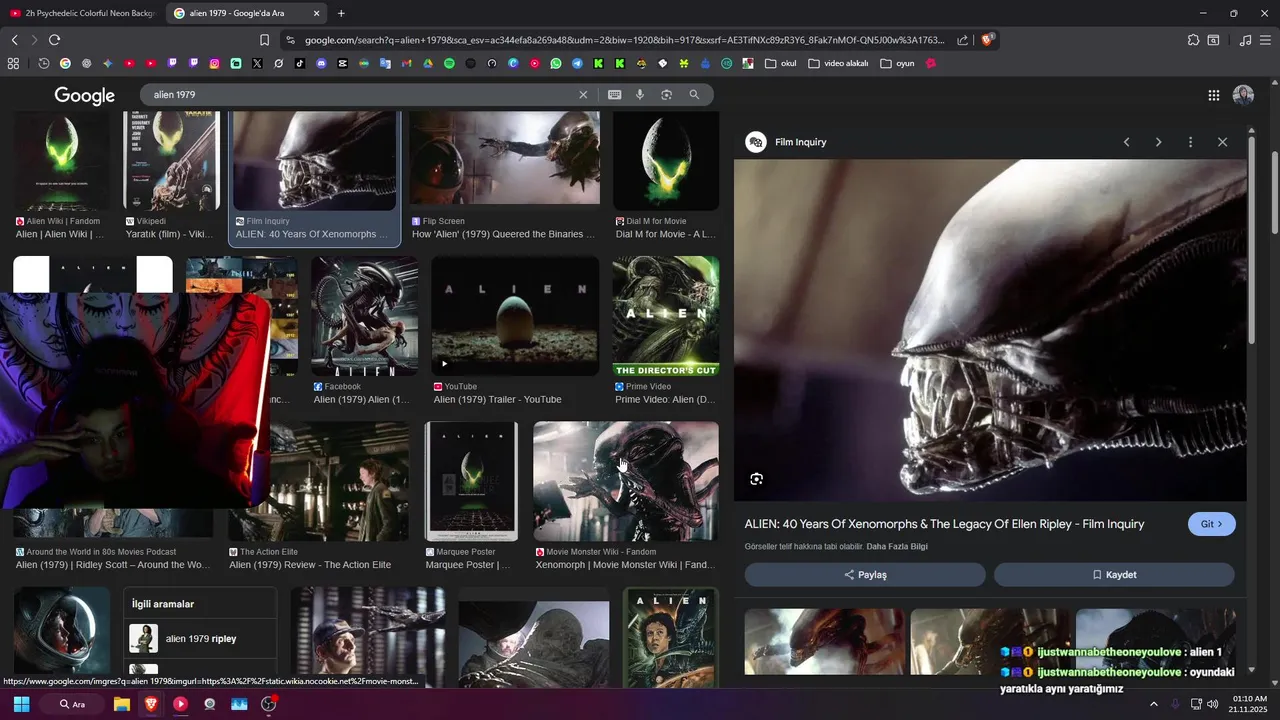This screenshot has height=720, width=1280.
Task: Open the Google apps grid
Action: (1214, 95)
